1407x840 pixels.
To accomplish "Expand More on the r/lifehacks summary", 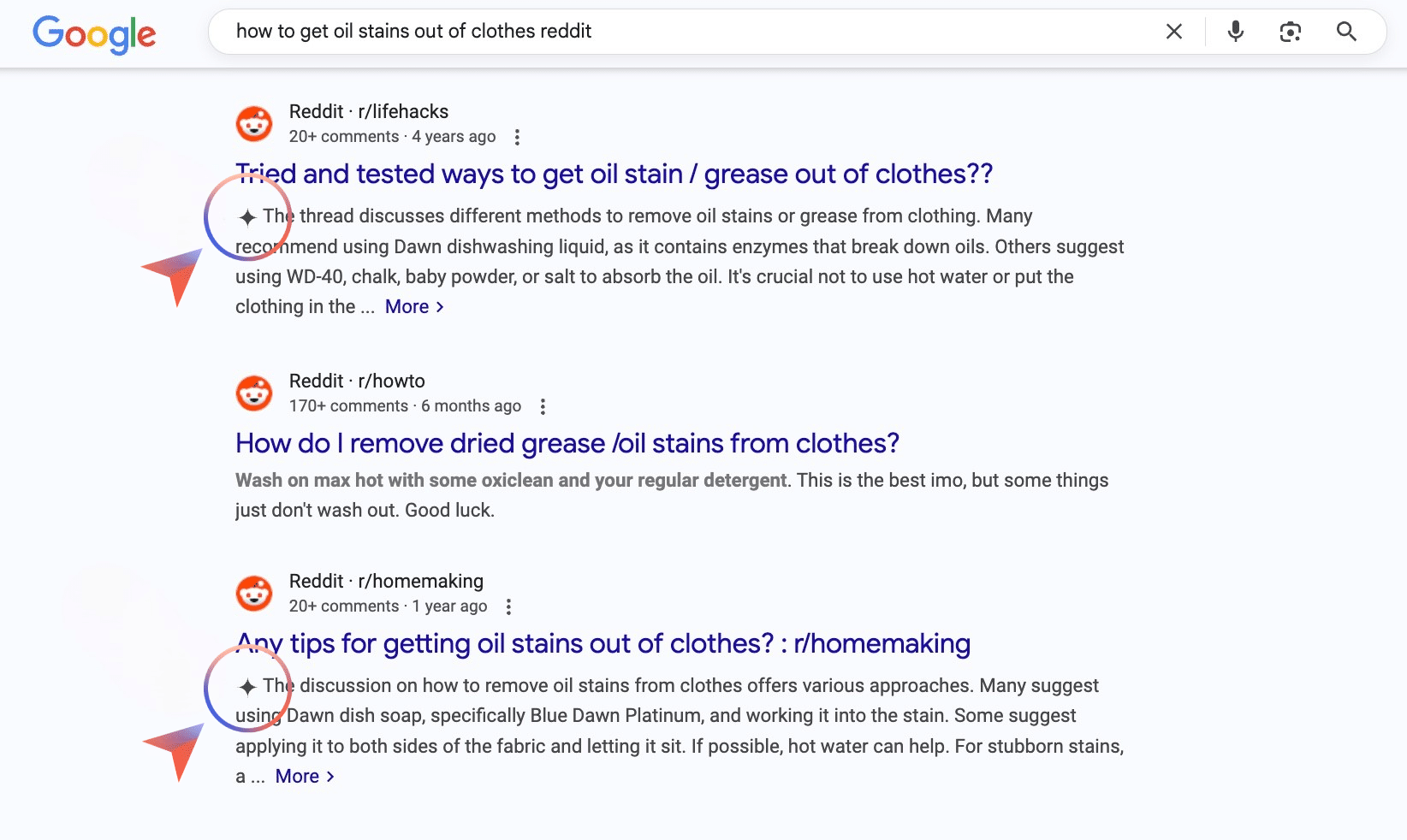I will (414, 306).
